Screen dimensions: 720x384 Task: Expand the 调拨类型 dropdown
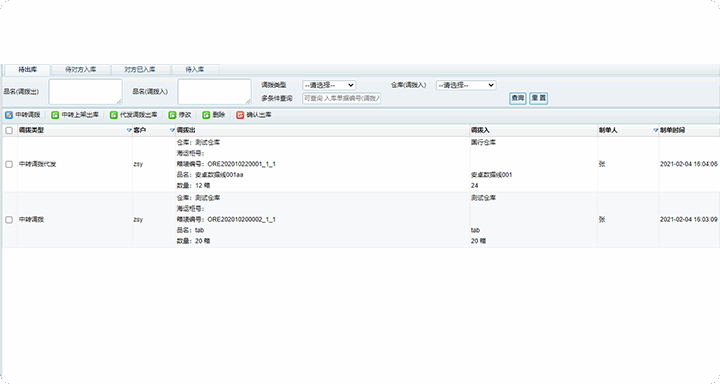[329, 85]
